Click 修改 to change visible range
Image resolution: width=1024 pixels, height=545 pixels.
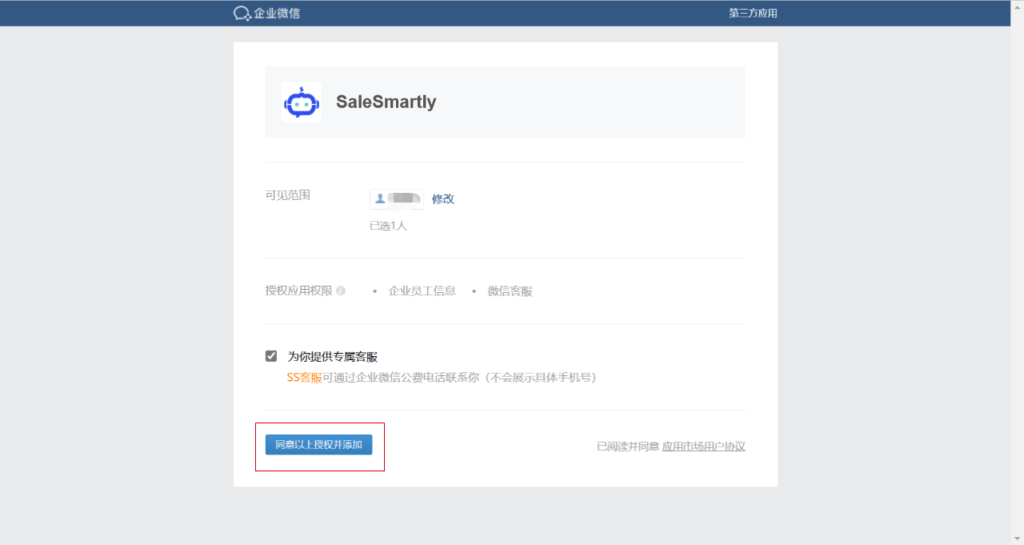tap(443, 199)
